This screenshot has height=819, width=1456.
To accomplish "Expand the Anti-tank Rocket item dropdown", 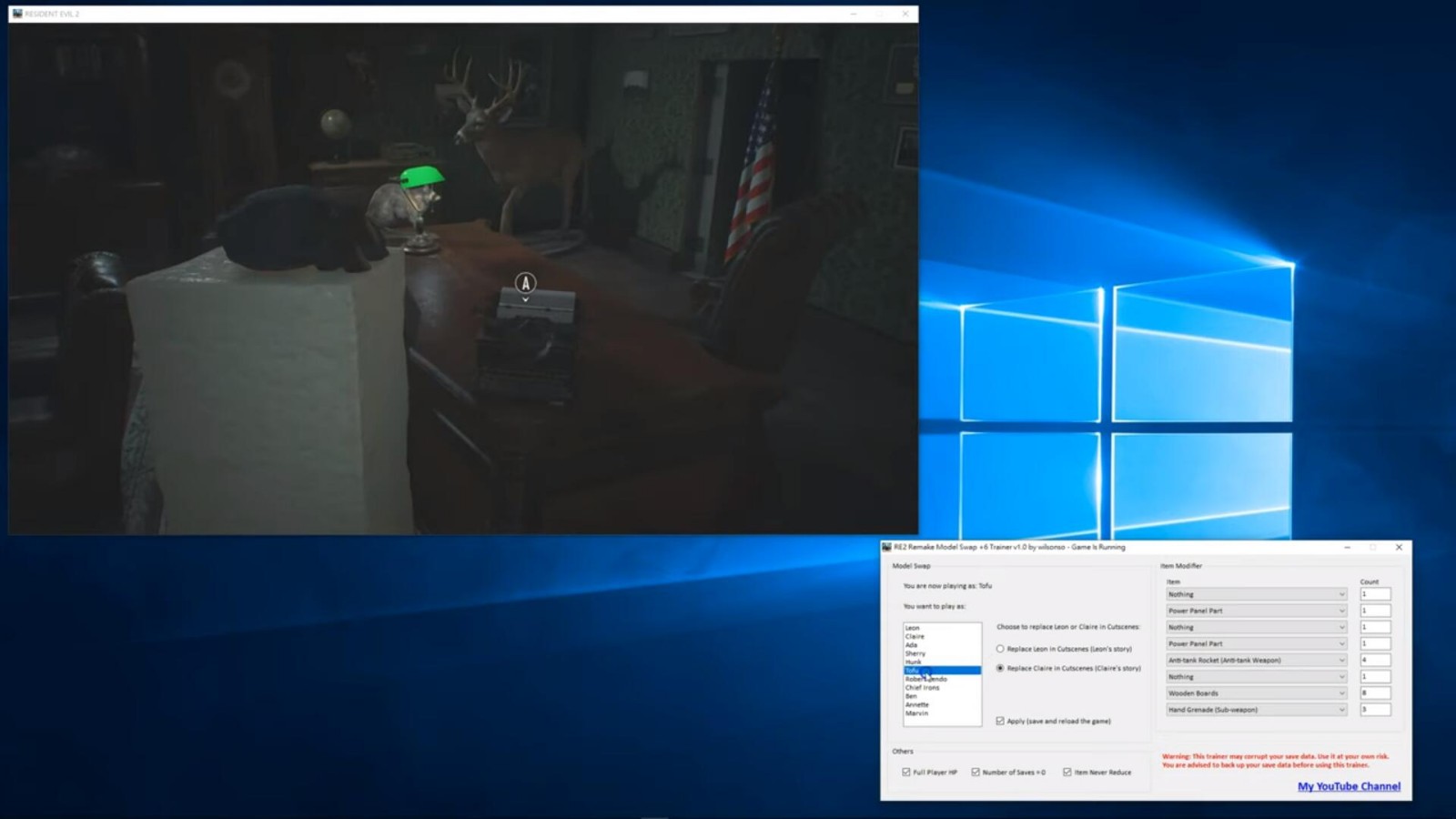I will pyautogui.click(x=1340, y=660).
